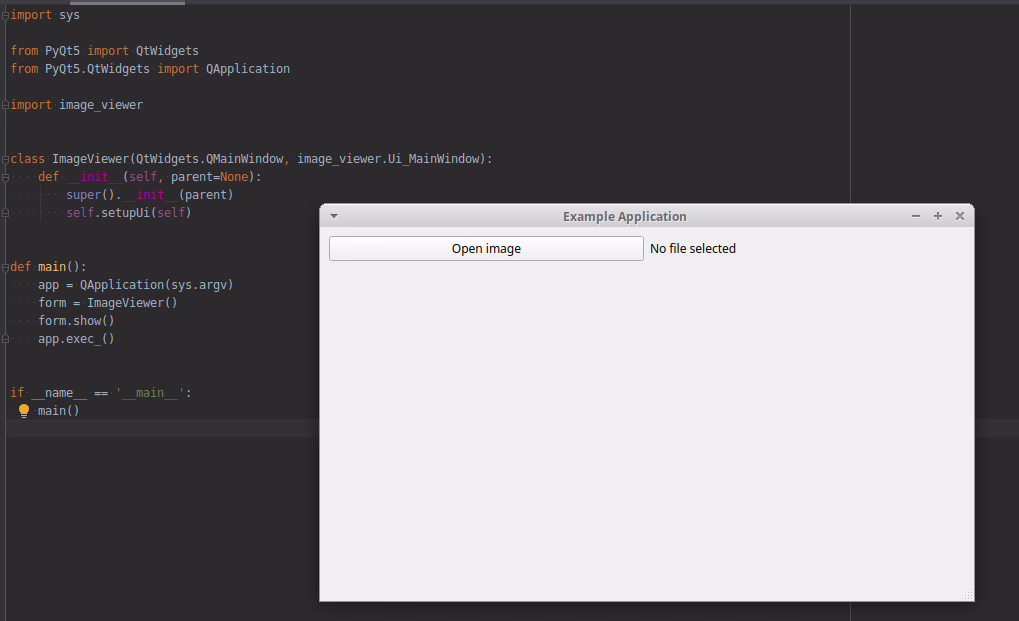Minimize the Example Application window
This screenshot has width=1019, height=621.
tap(916, 216)
